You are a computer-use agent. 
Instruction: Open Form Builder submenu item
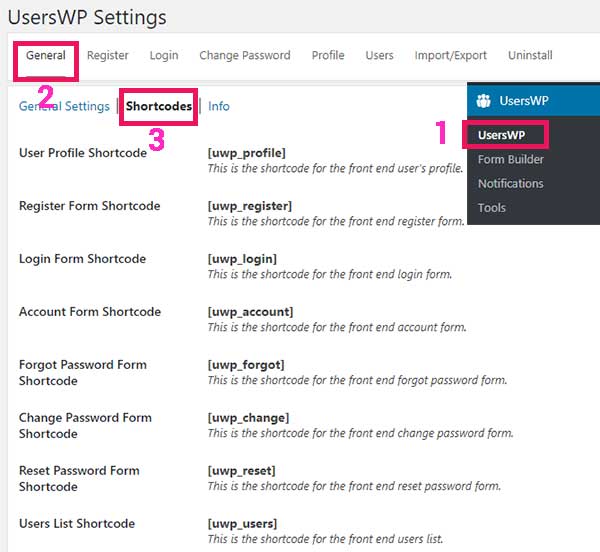pyautogui.click(x=510, y=160)
